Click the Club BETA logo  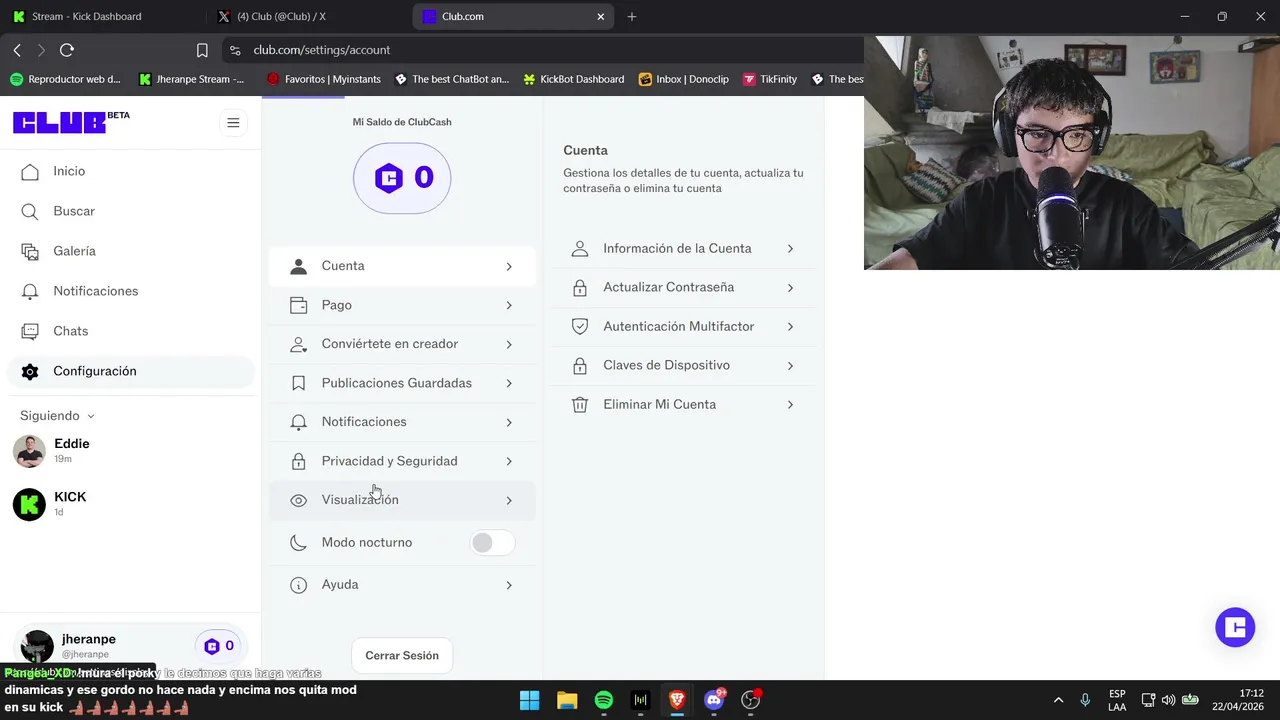71,122
